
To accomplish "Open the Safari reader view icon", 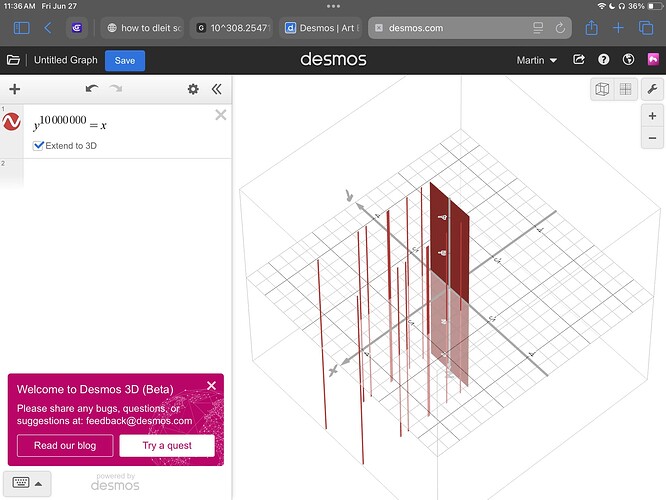I will pos(538,28).
